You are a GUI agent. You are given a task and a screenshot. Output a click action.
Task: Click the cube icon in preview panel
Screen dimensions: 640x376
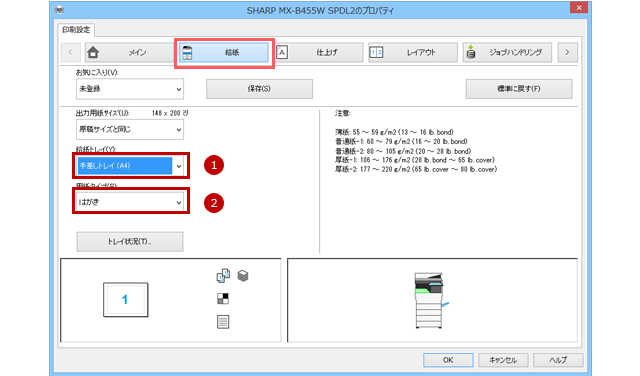(243, 276)
